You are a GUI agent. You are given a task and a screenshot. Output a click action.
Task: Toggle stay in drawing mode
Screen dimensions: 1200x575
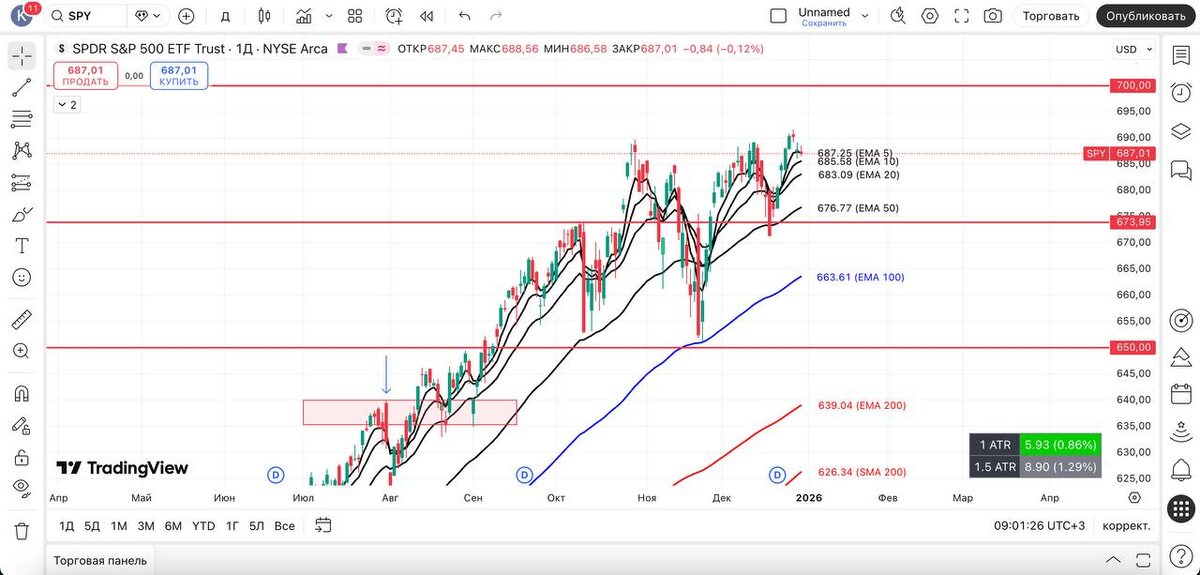coord(22,425)
